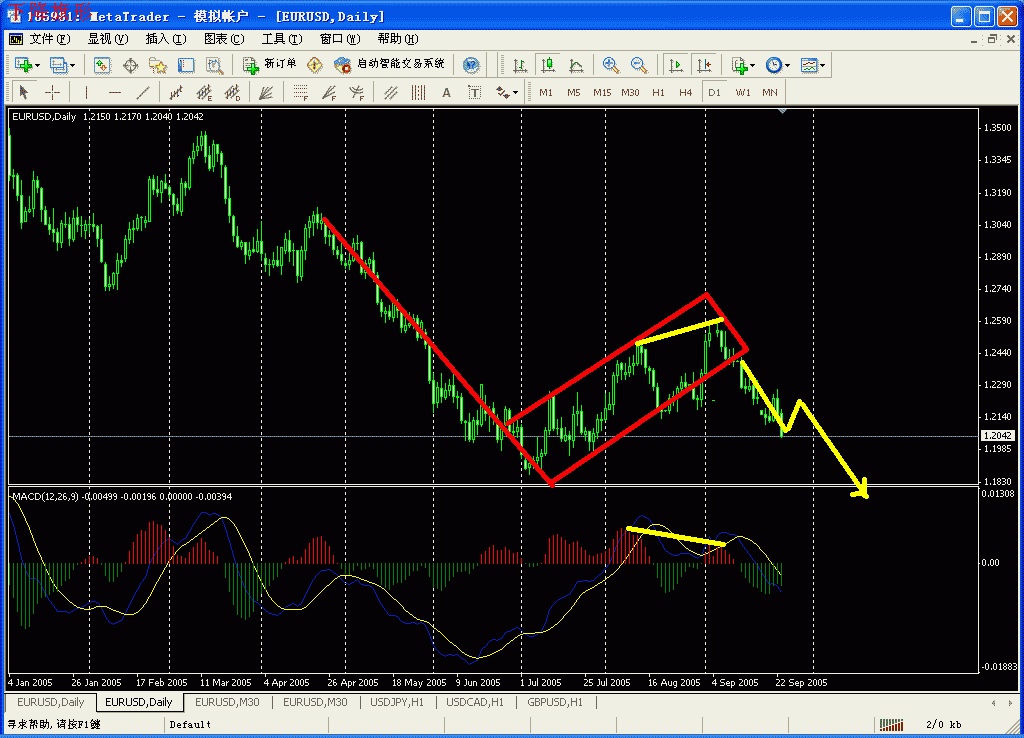Zoom in on the chart
This screenshot has width=1024, height=738.
click(611, 65)
